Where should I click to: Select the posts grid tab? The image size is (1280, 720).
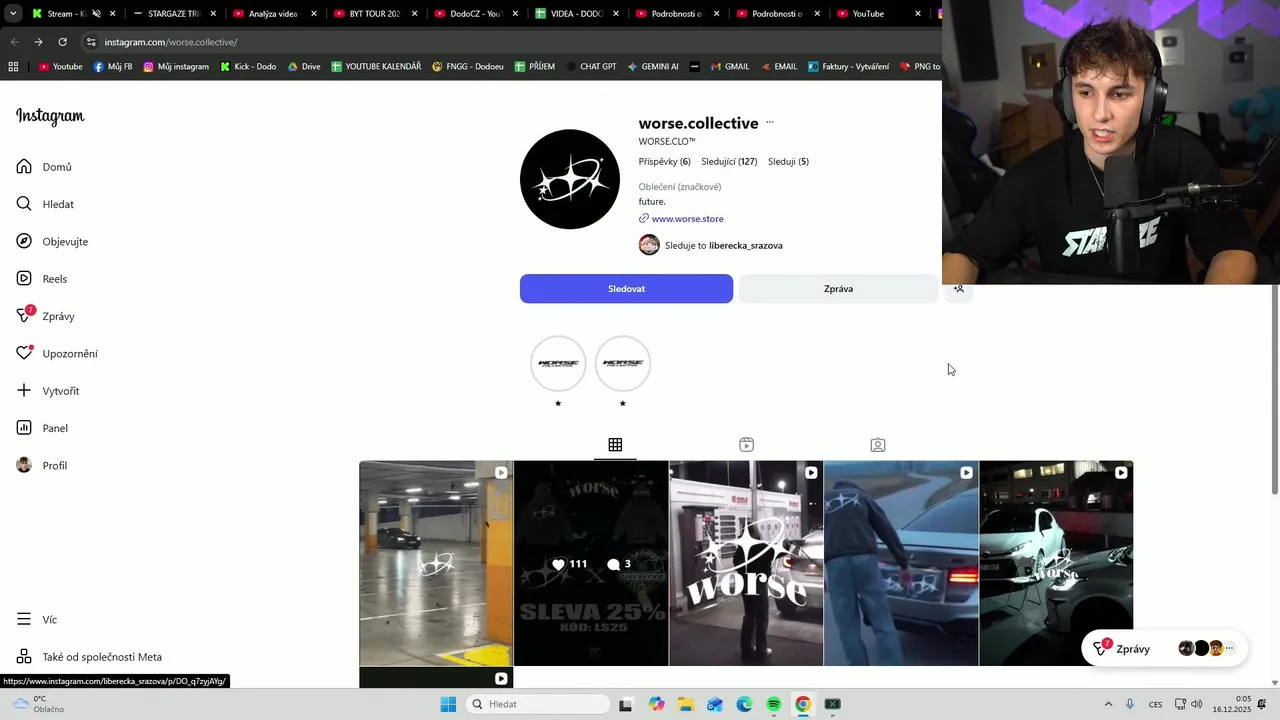pyautogui.click(x=615, y=445)
